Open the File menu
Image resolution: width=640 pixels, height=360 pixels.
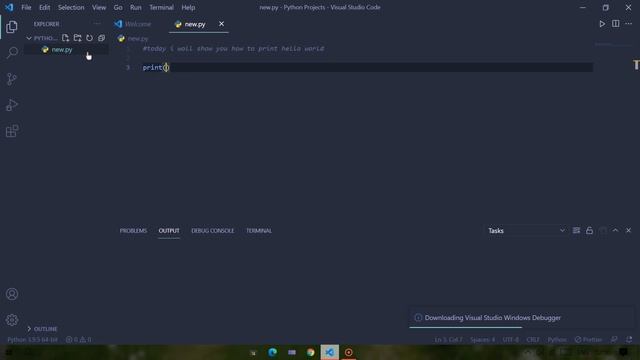[26, 7]
